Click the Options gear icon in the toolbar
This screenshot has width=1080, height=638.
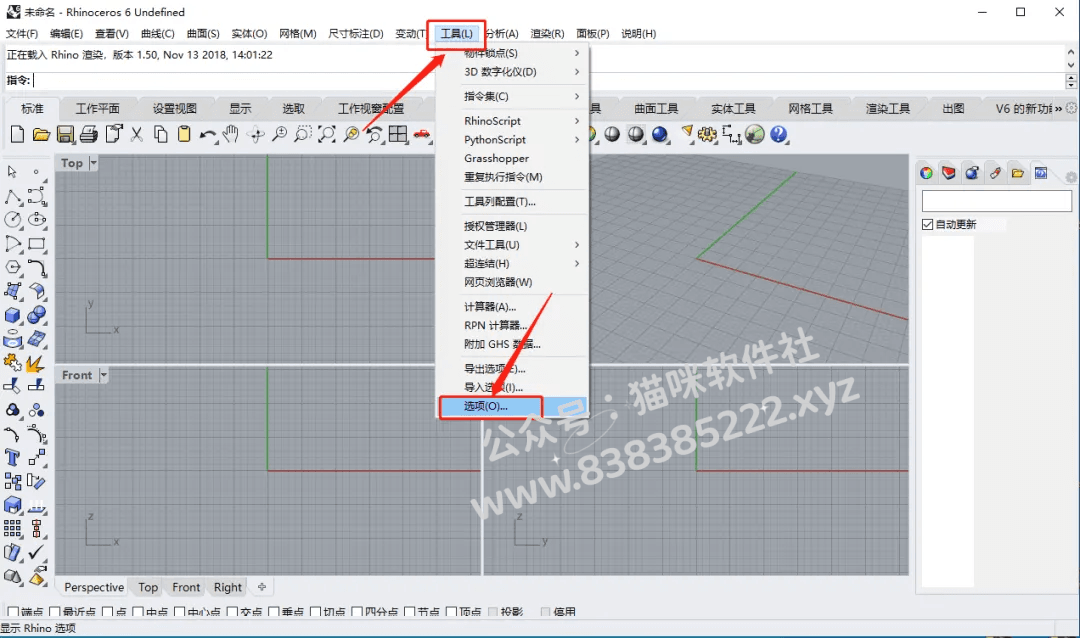coord(707,134)
